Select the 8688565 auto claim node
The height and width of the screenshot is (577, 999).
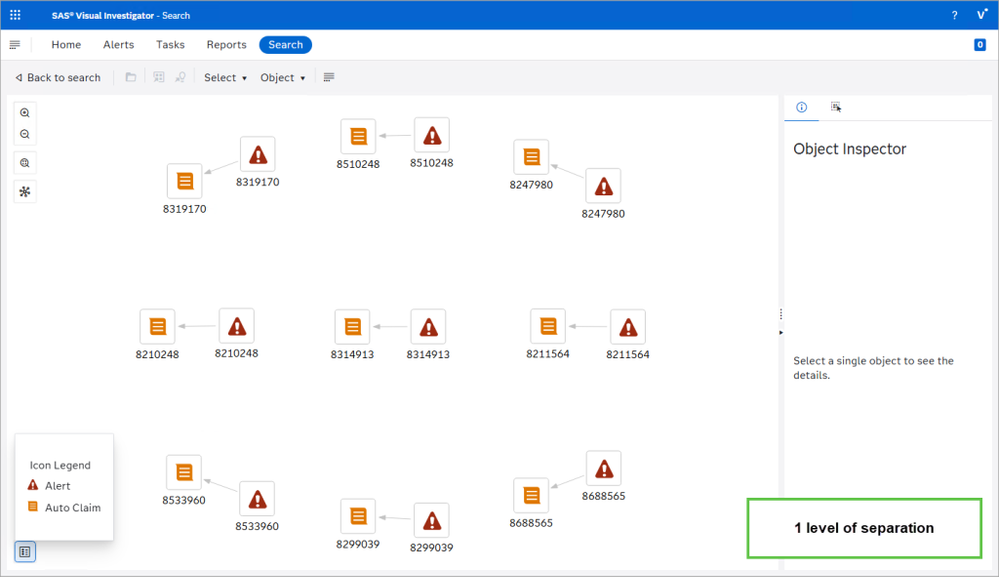pos(531,495)
